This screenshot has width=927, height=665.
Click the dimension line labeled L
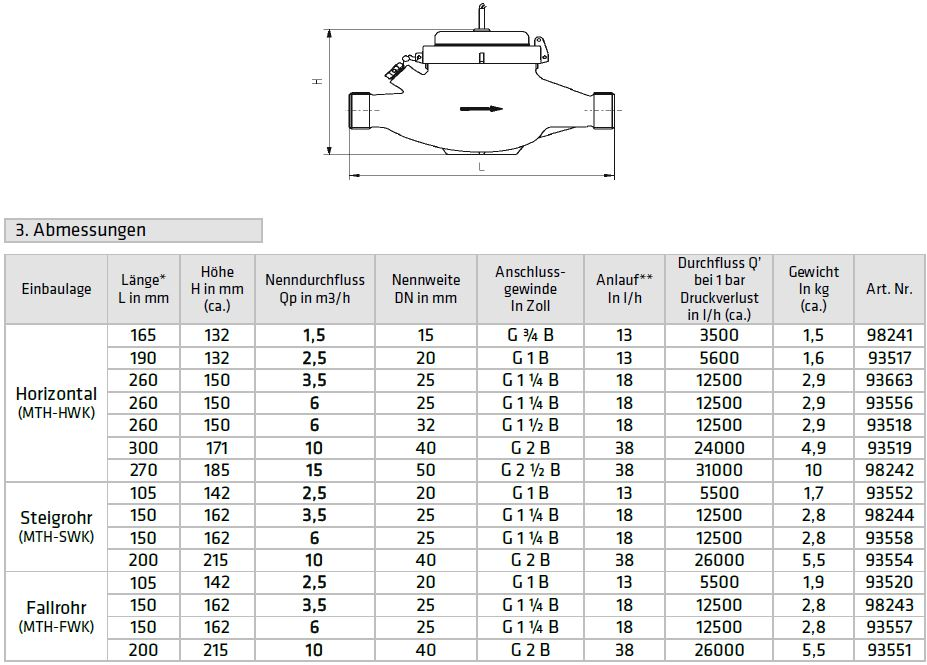point(480,172)
